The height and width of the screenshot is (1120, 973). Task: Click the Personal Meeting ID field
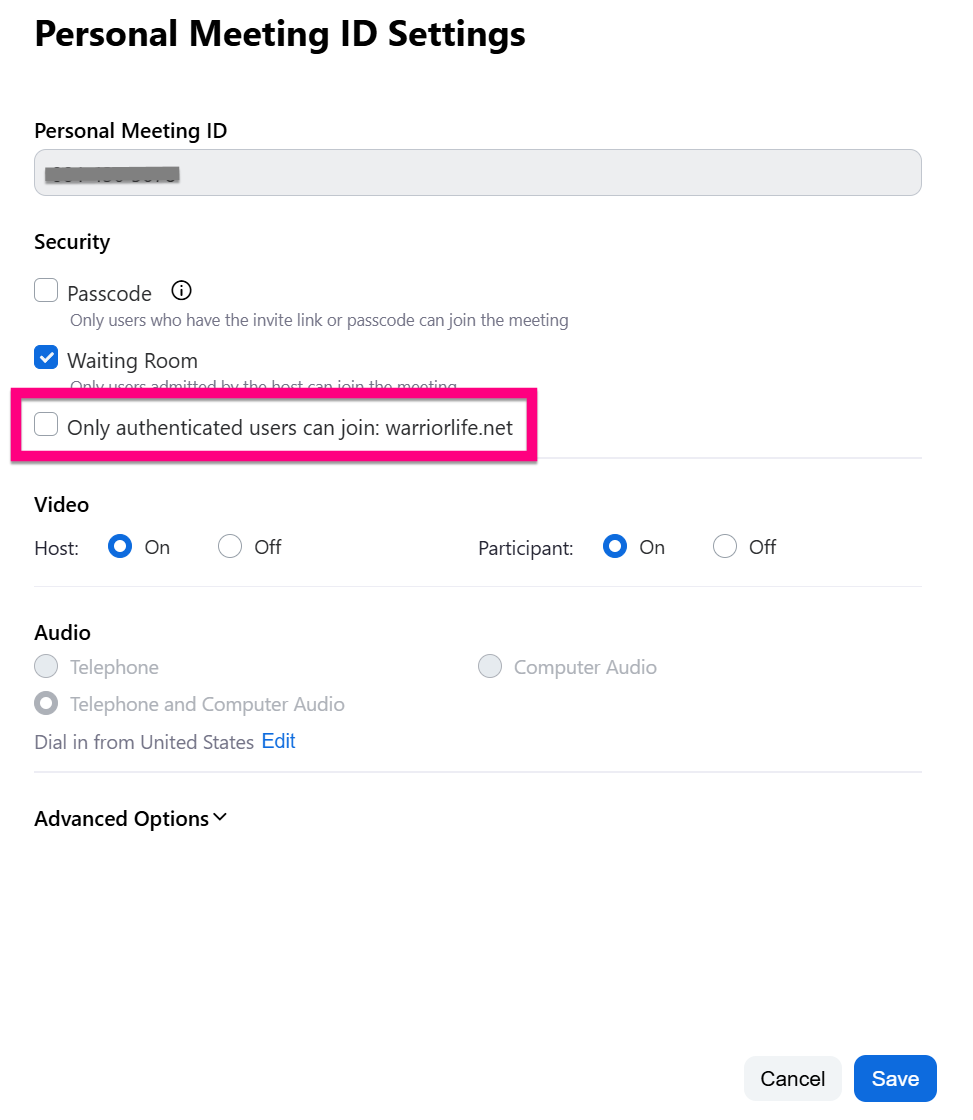(x=477, y=173)
